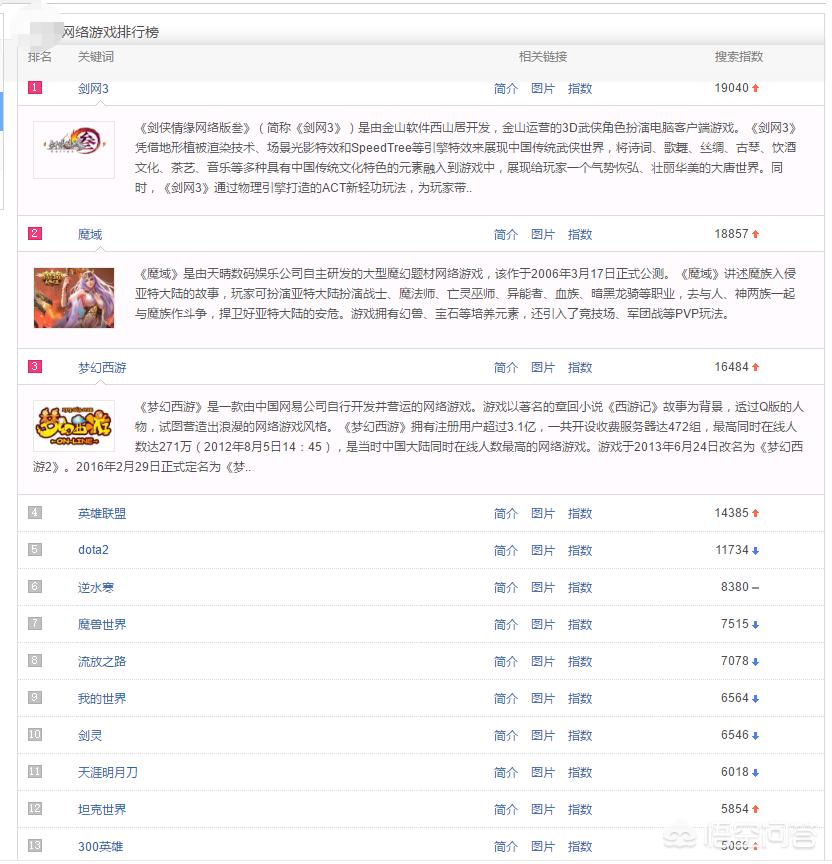The image size is (832, 864).
Task: Open 简介 for dota2
Action: 506,550
